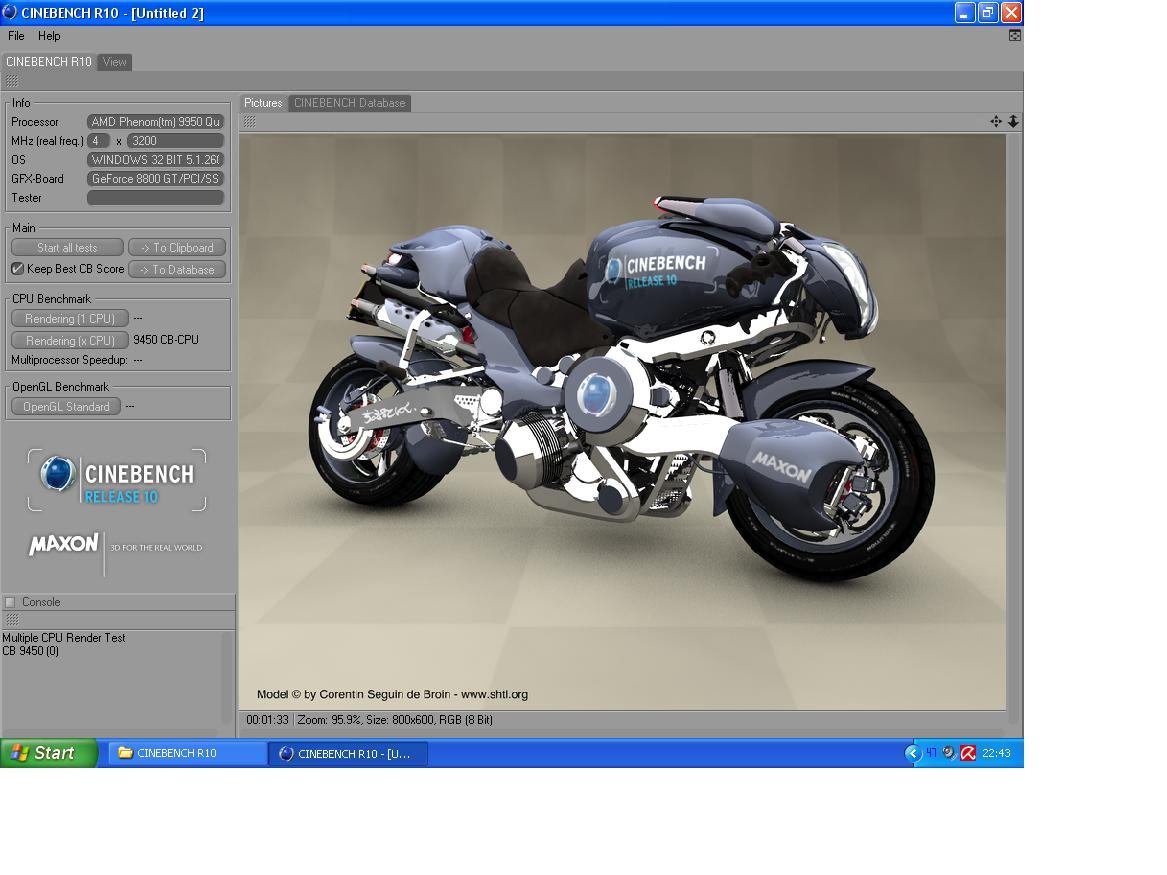Viewport: 1167px width, 875px height.
Task: Click the "CB 9450 (0)" console line
Action: click(x=31, y=651)
